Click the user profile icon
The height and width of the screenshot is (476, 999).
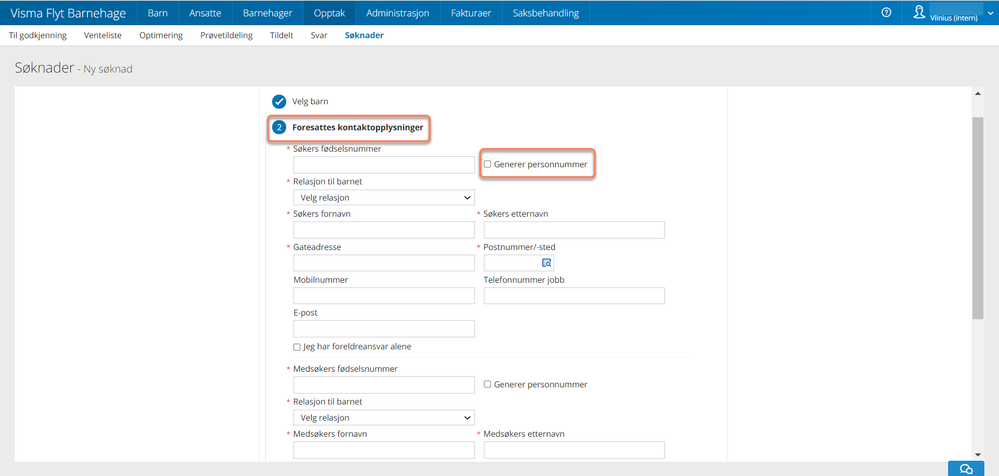(x=919, y=12)
